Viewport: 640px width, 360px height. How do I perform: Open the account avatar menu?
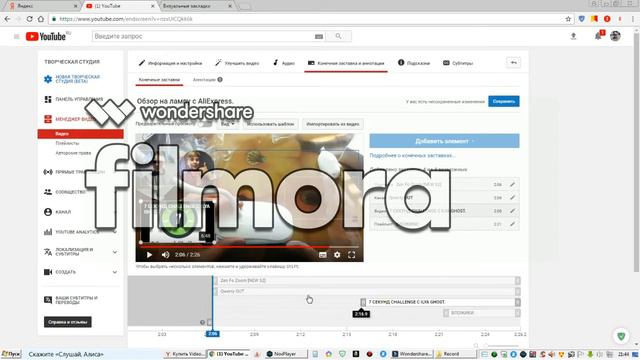[615, 36]
